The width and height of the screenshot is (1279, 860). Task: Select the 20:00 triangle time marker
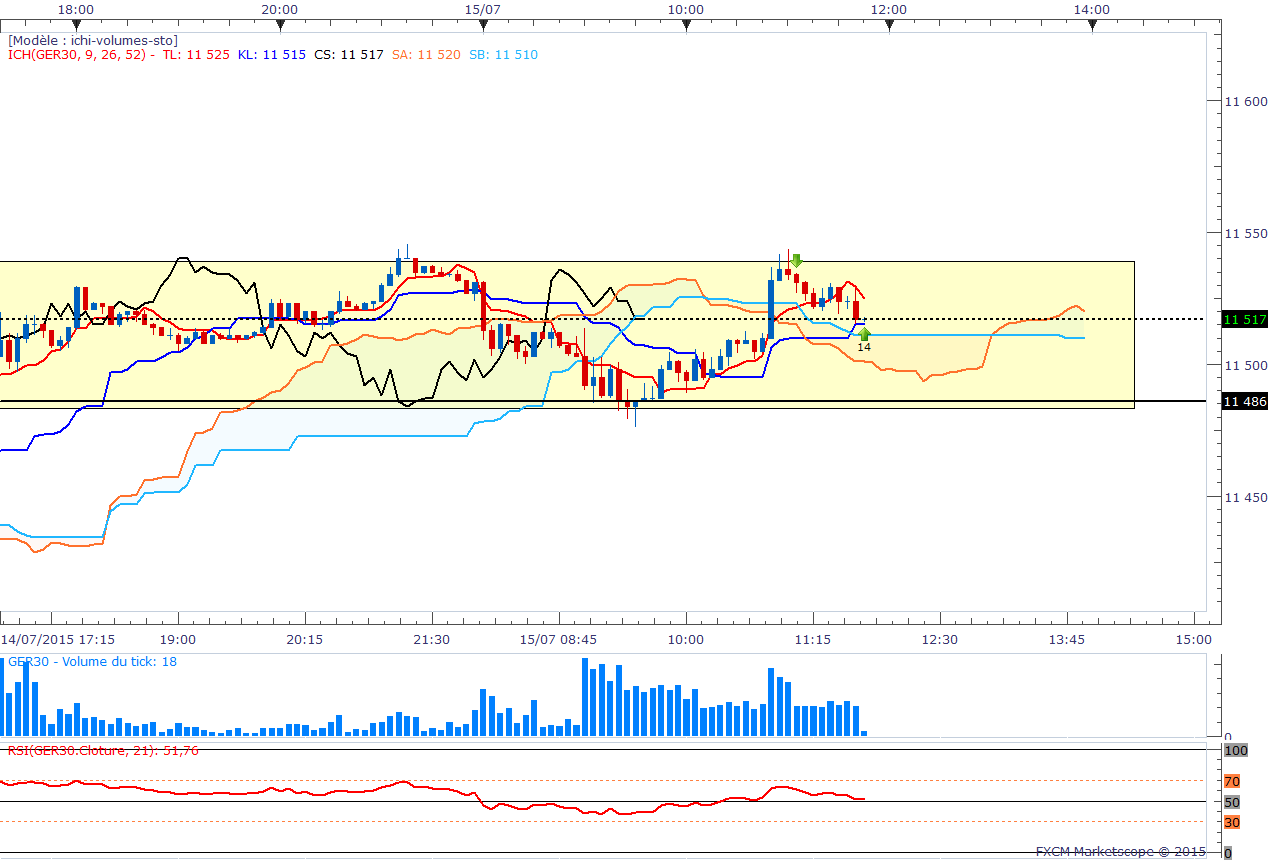click(x=280, y=26)
